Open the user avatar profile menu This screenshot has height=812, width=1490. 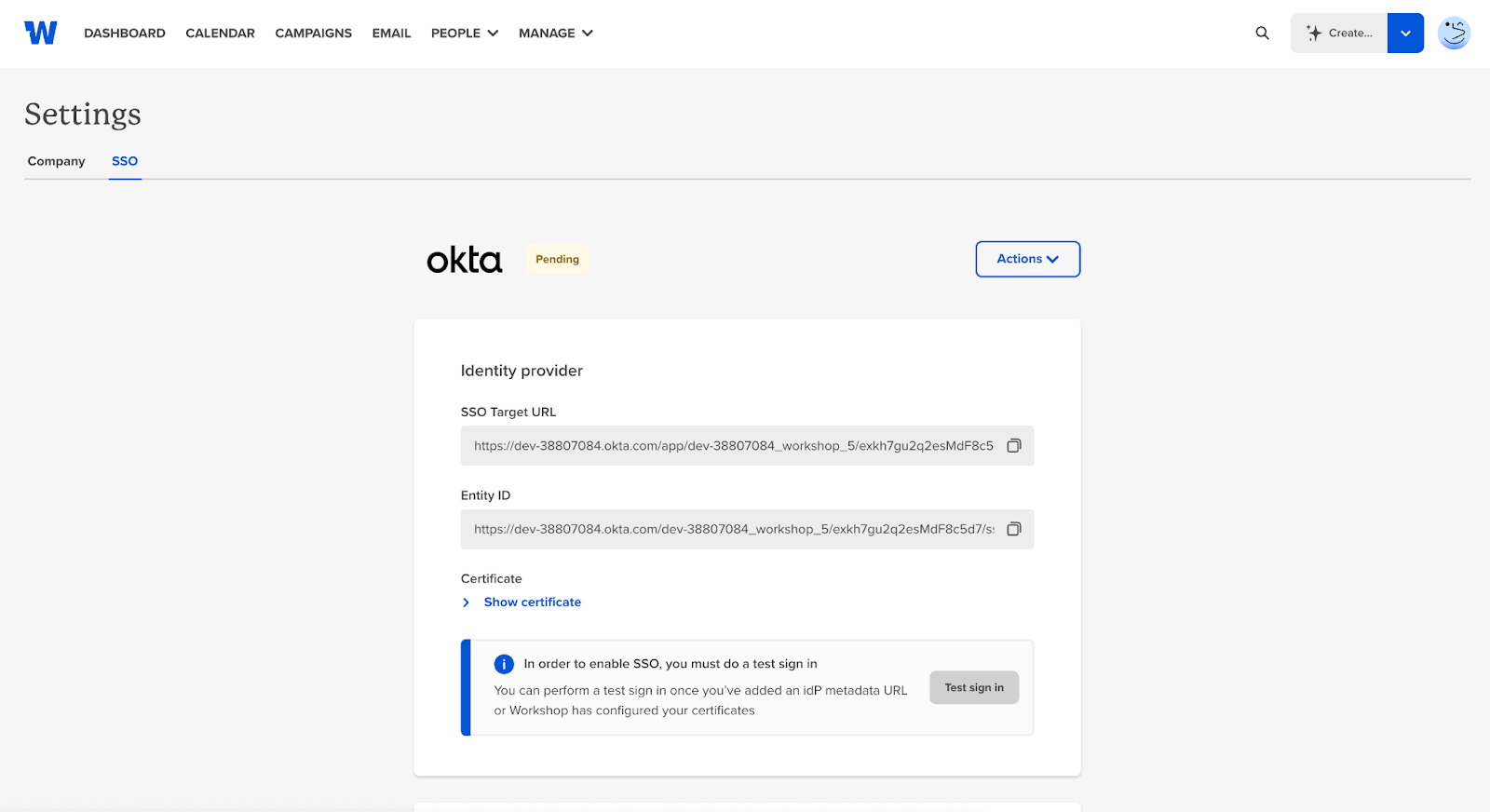coord(1454,33)
